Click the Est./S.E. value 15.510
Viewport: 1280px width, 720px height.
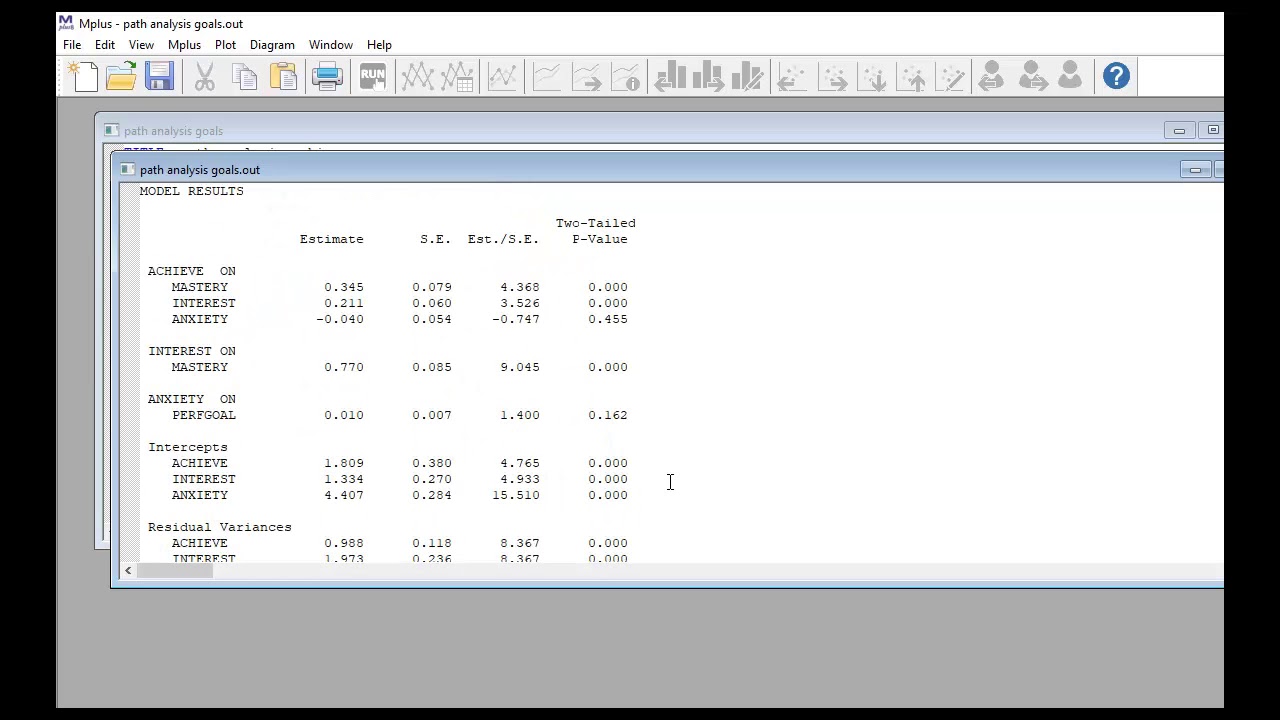516,495
